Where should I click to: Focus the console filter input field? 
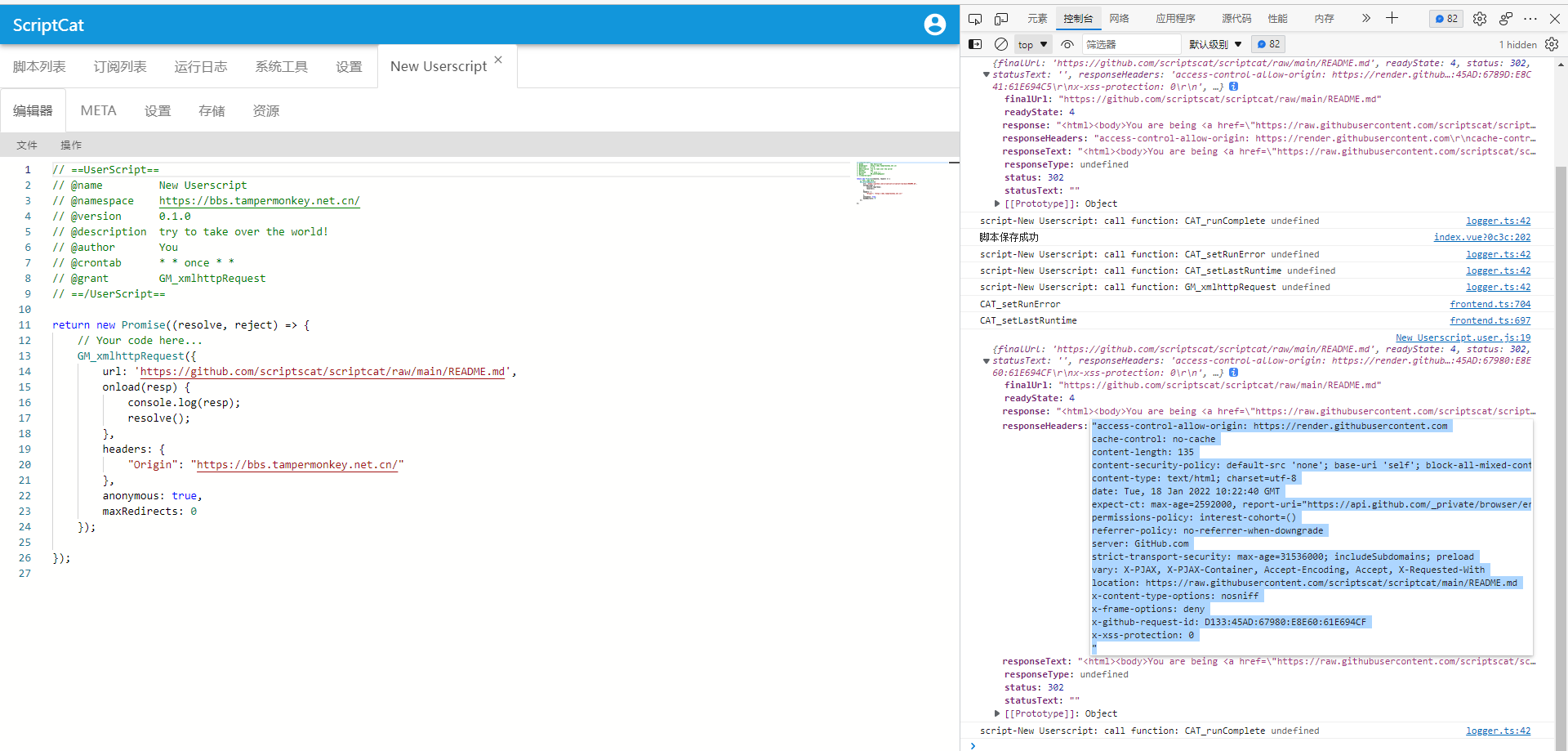1132,44
